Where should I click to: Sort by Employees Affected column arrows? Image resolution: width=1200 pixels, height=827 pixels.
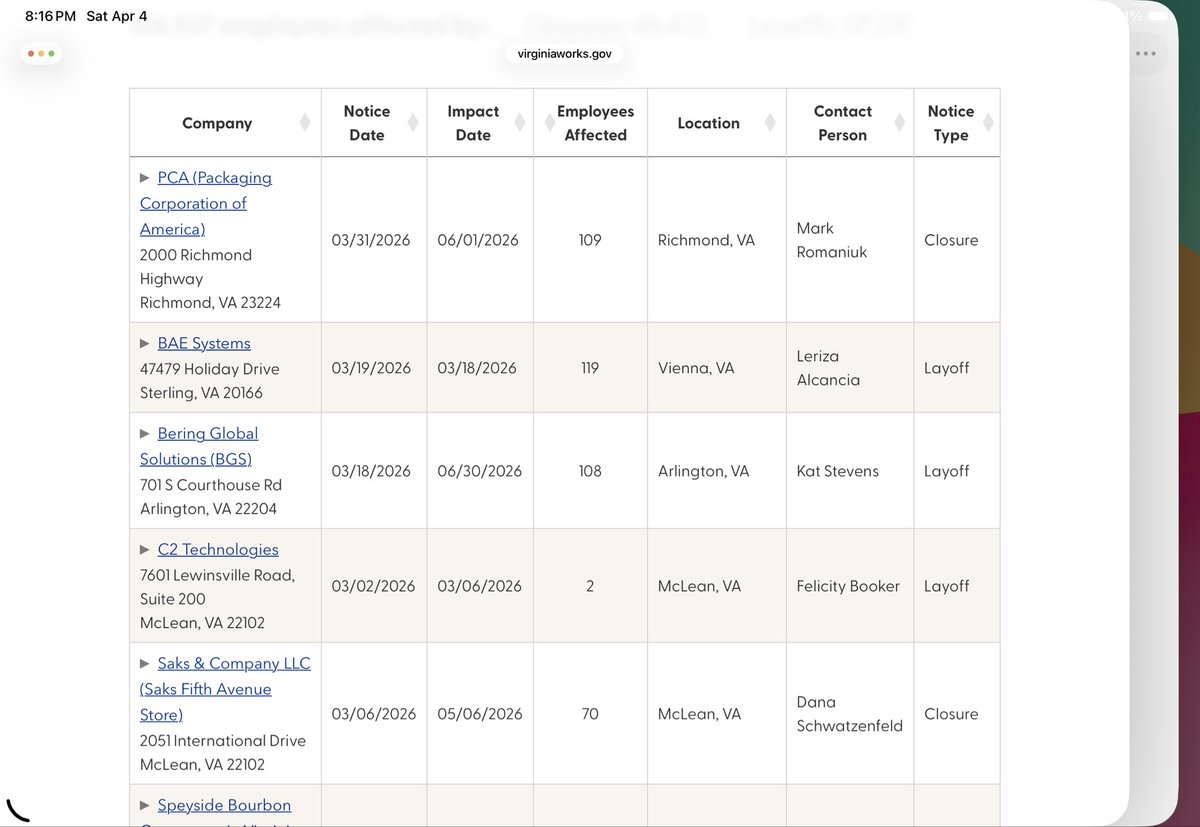[549, 123]
